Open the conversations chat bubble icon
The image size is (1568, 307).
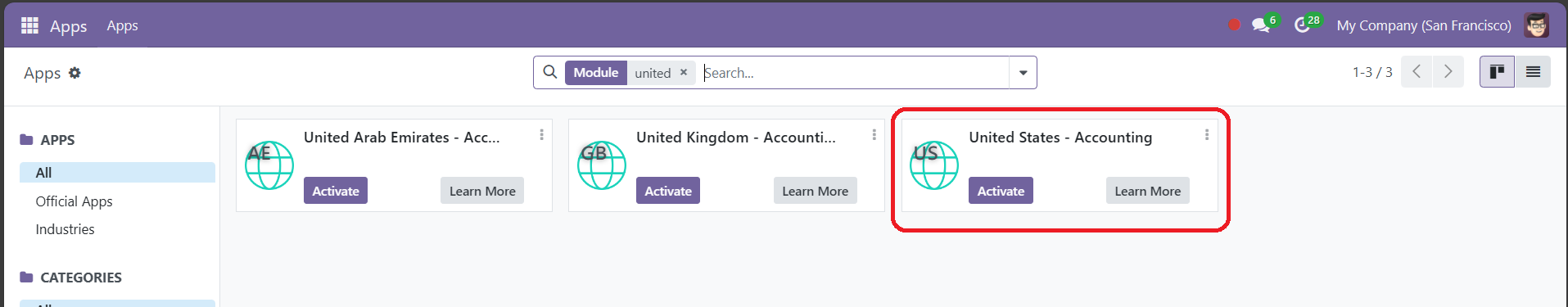coord(1261,25)
